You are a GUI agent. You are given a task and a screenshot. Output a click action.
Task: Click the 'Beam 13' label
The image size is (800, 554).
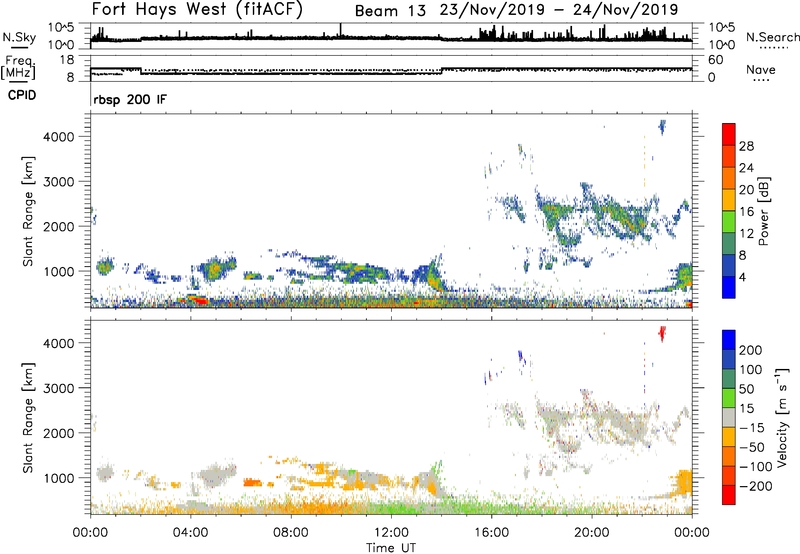(390, 11)
